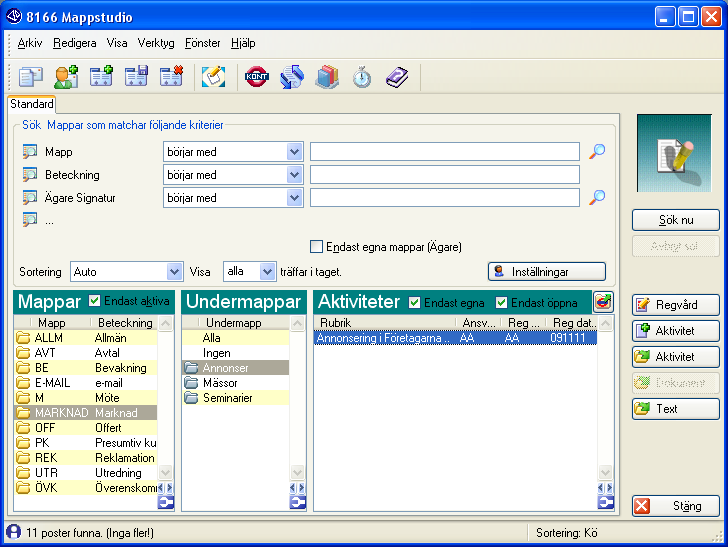The width and height of the screenshot is (728, 547).
Task: Click the Sök nu button
Action: tap(676, 220)
